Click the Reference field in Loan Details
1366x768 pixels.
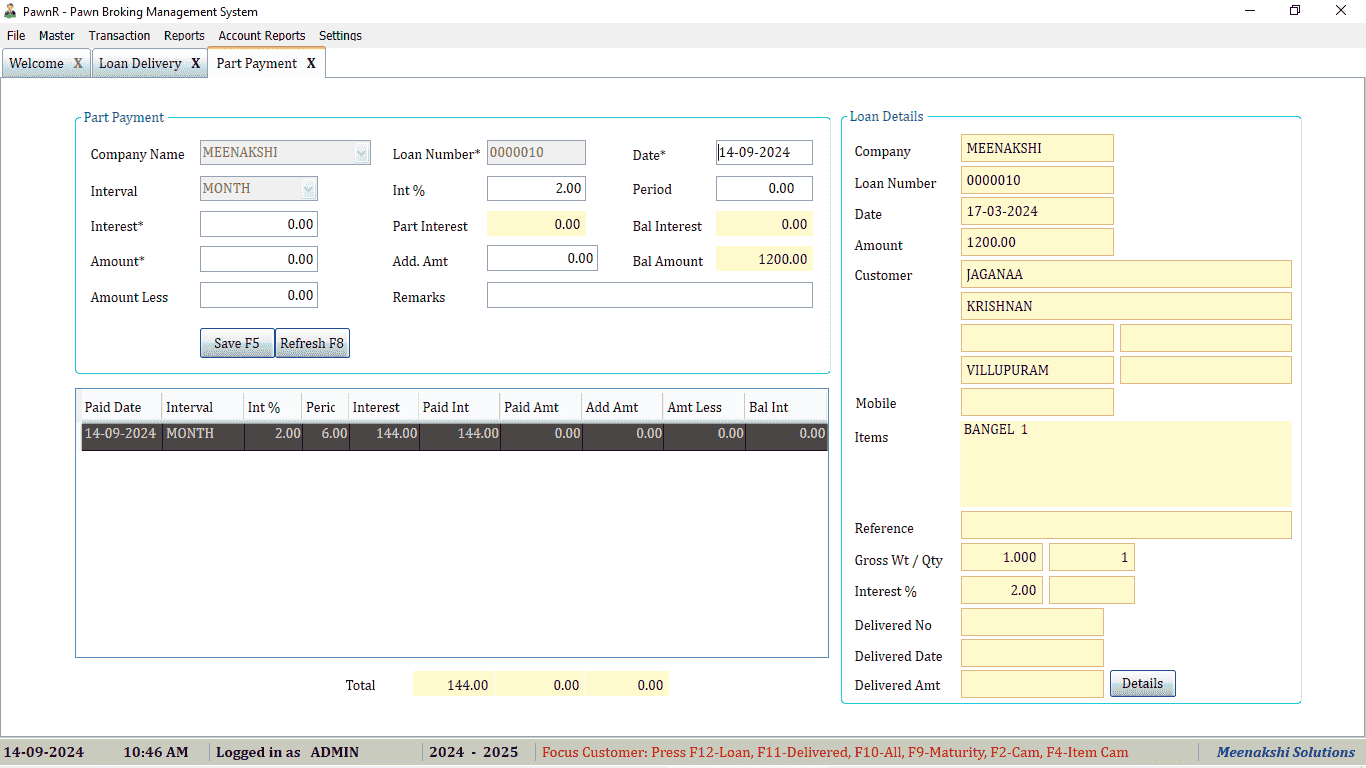pyautogui.click(x=1126, y=525)
